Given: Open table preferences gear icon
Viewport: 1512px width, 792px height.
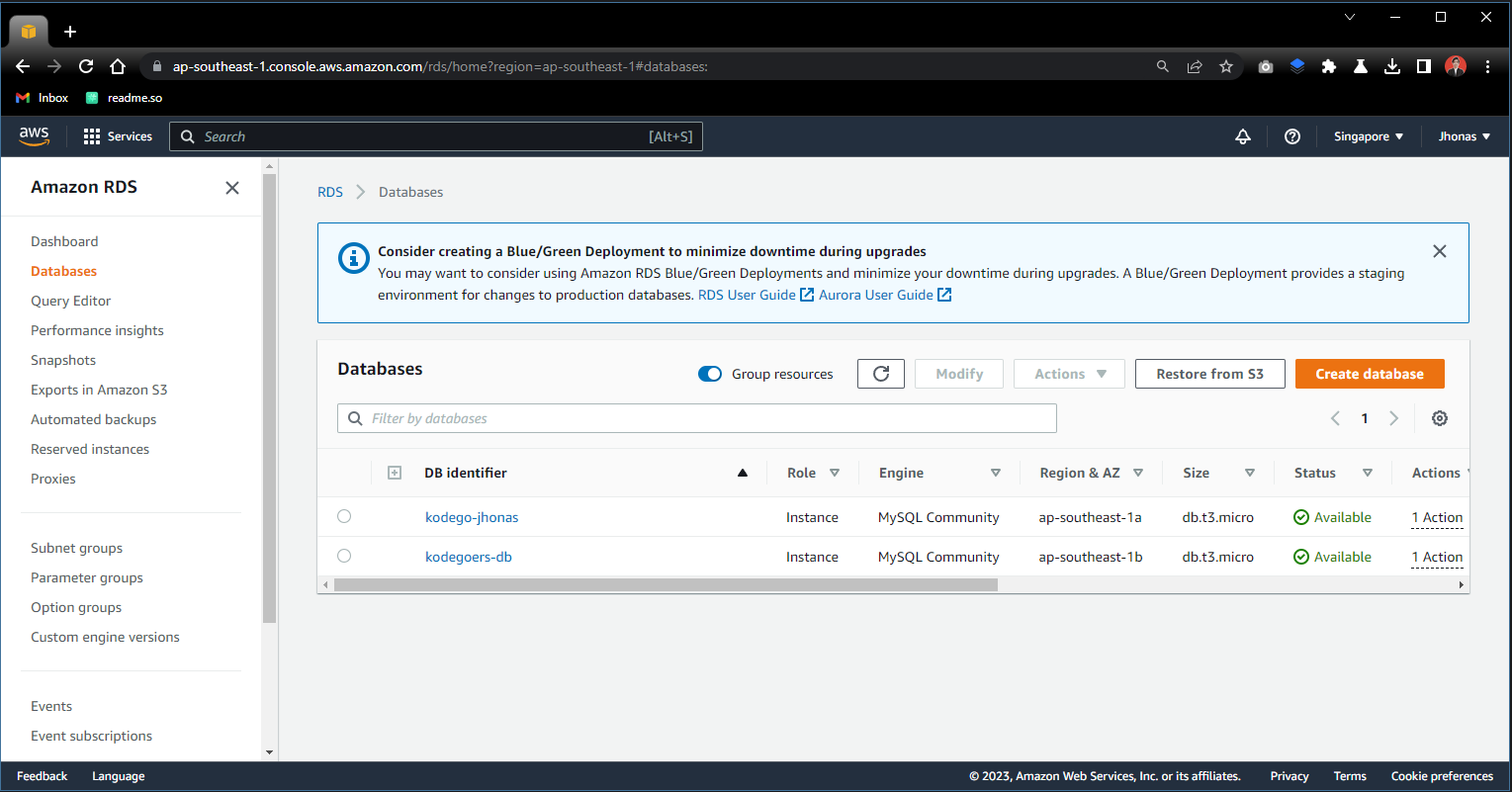Looking at the screenshot, I should (x=1440, y=418).
